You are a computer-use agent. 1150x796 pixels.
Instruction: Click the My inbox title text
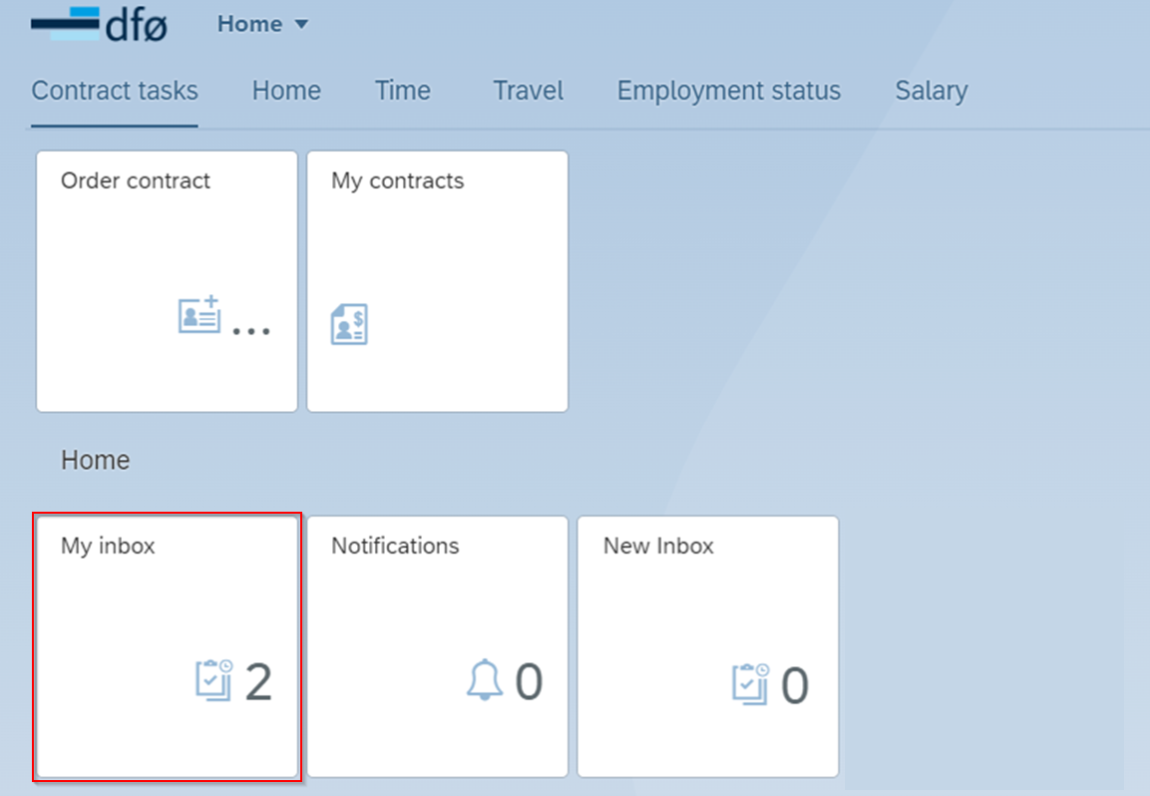[108, 547]
